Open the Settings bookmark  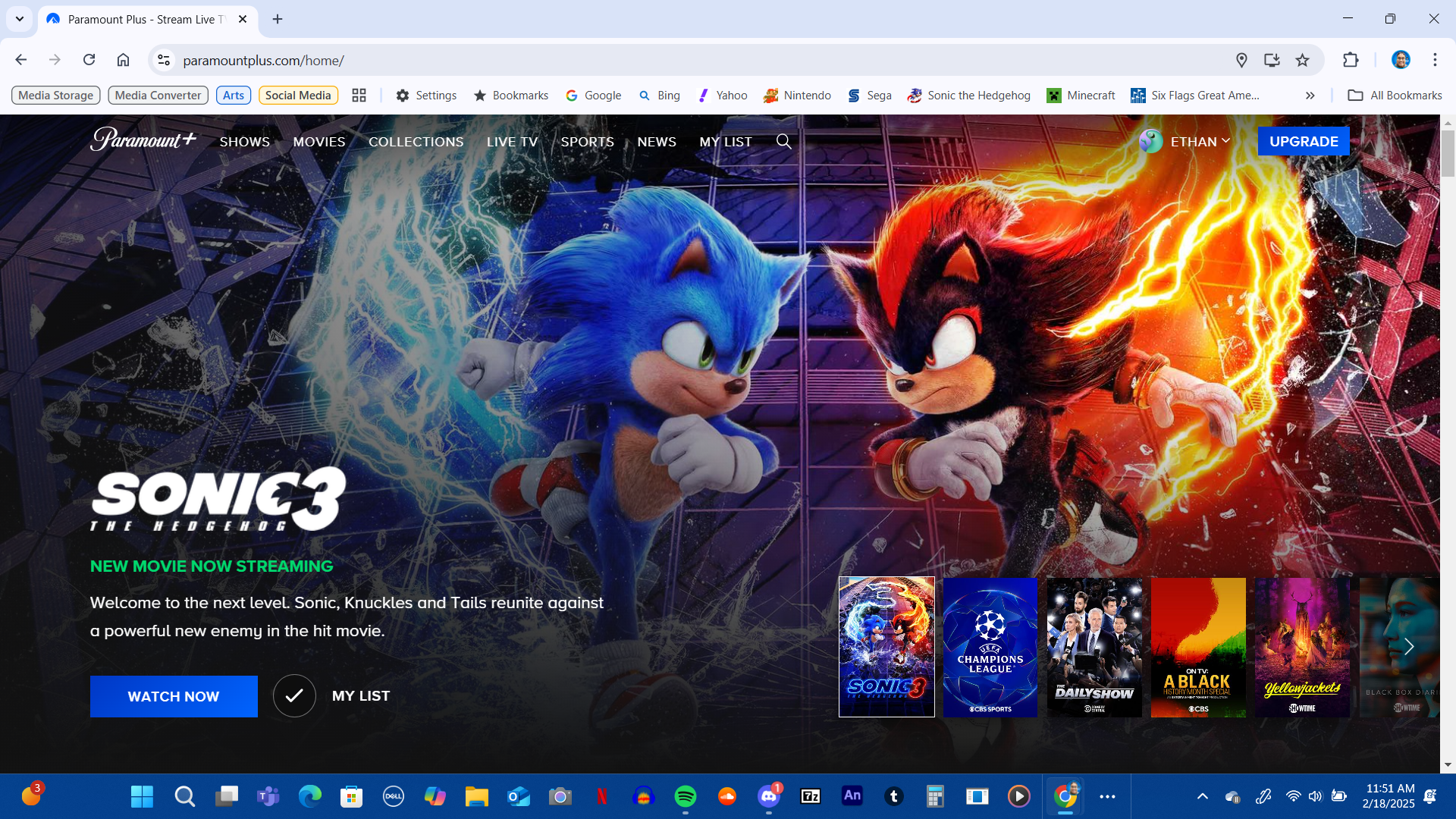click(x=426, y=95)
